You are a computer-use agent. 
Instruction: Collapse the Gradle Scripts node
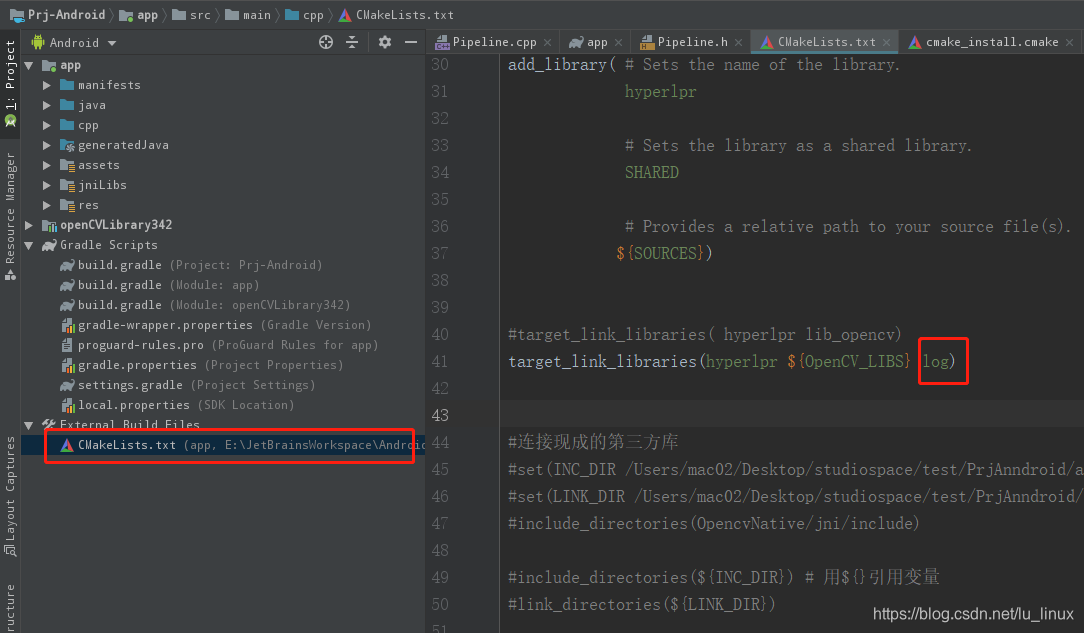click(29, 245)
